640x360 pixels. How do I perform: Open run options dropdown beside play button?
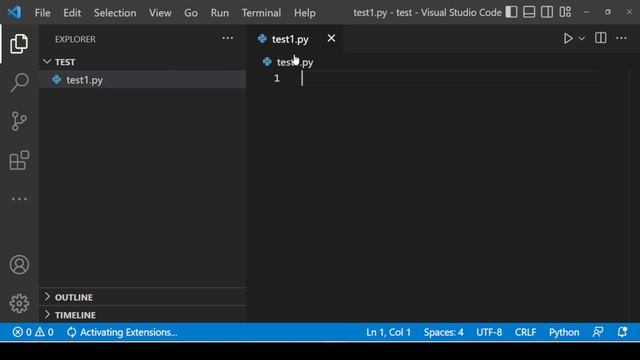click(582, 38)
